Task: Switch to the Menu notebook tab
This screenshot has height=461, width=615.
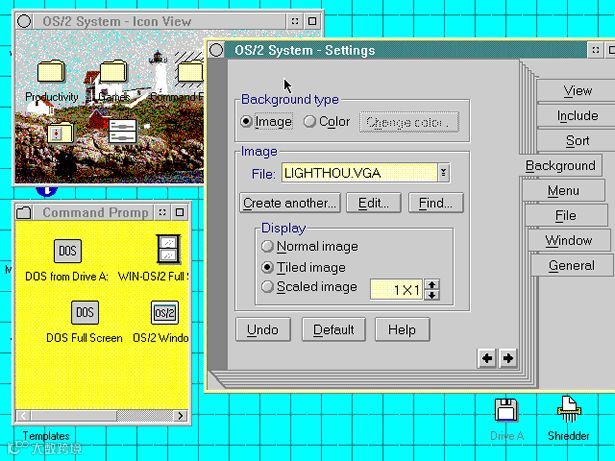Action: [x=563, y=191]
